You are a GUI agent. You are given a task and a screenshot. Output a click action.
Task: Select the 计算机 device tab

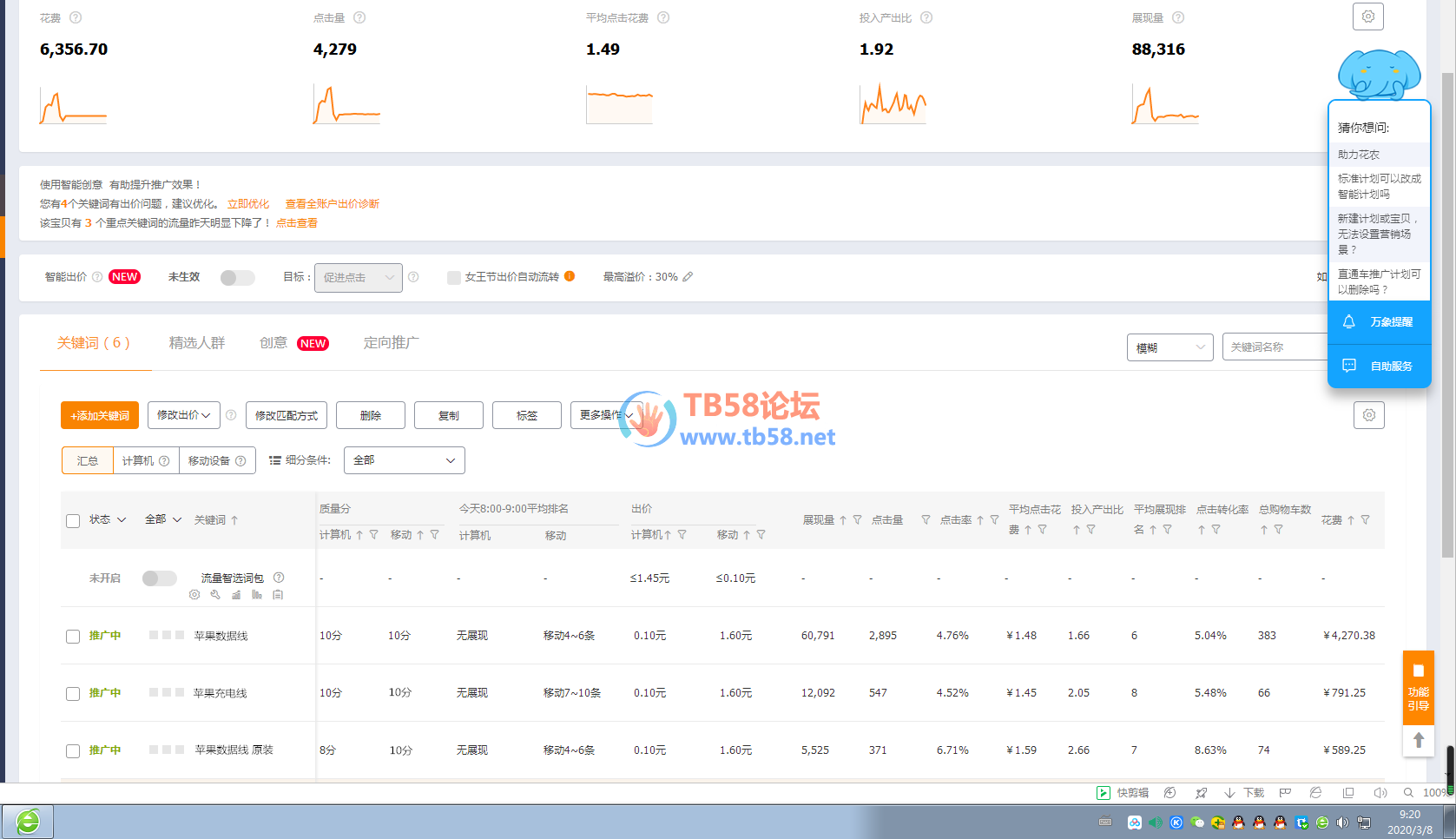coord(146,460)
